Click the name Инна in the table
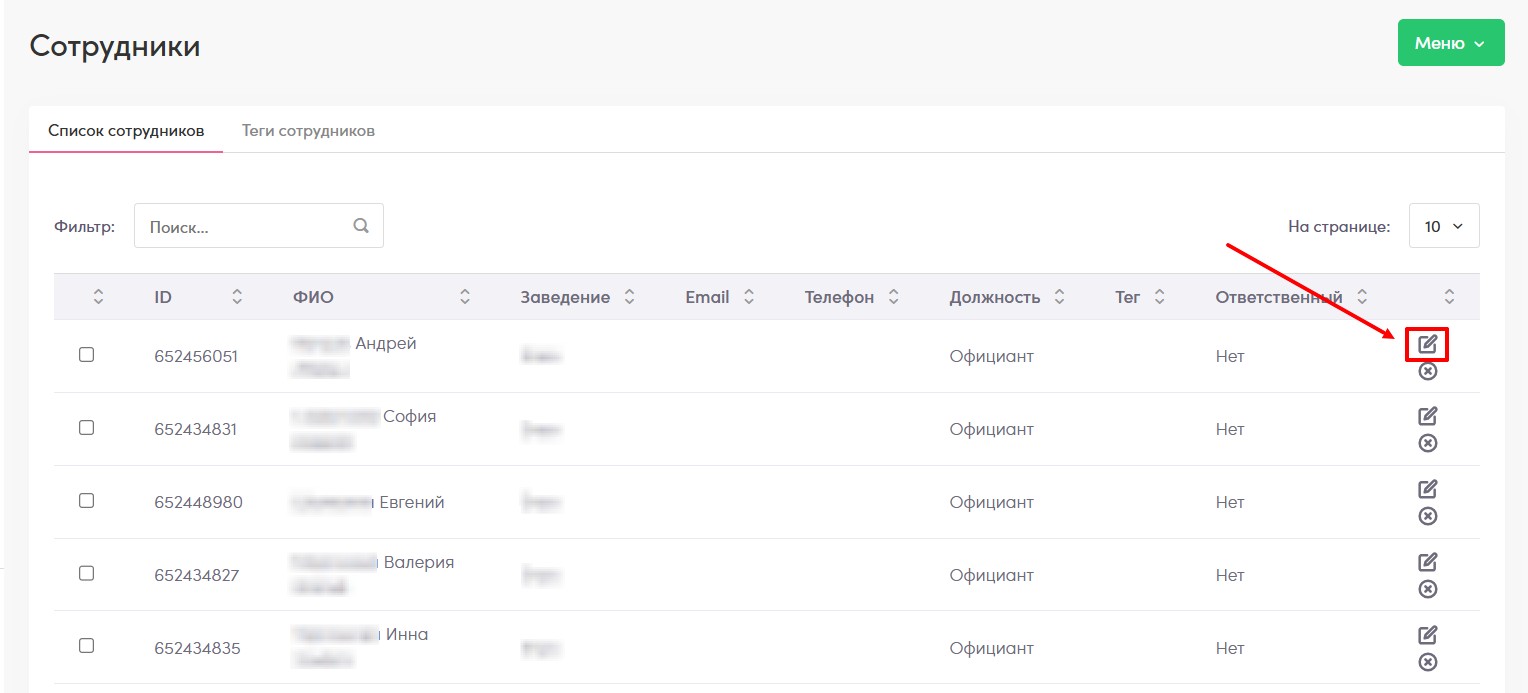The image size is (1528, 693). 407,634
